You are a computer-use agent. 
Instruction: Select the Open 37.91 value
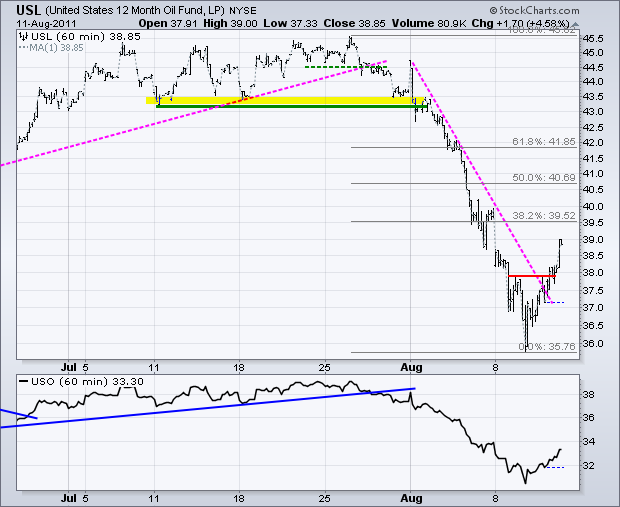pyautogui.click(x=168, y=23)
